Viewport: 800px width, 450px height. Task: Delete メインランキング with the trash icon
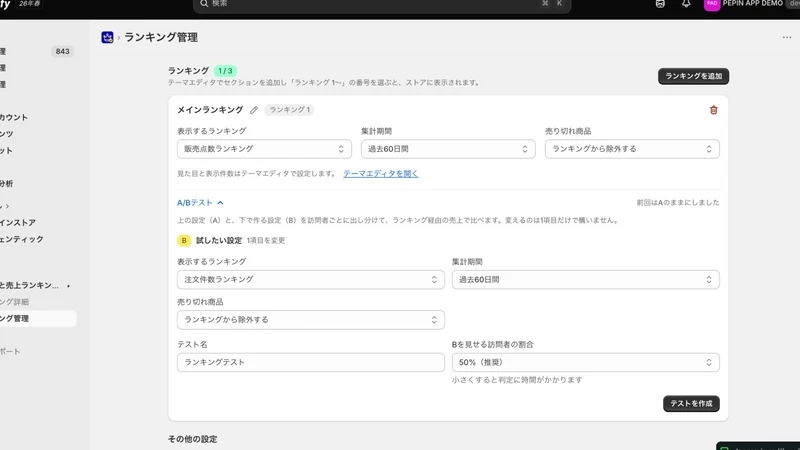coord(713,110)
